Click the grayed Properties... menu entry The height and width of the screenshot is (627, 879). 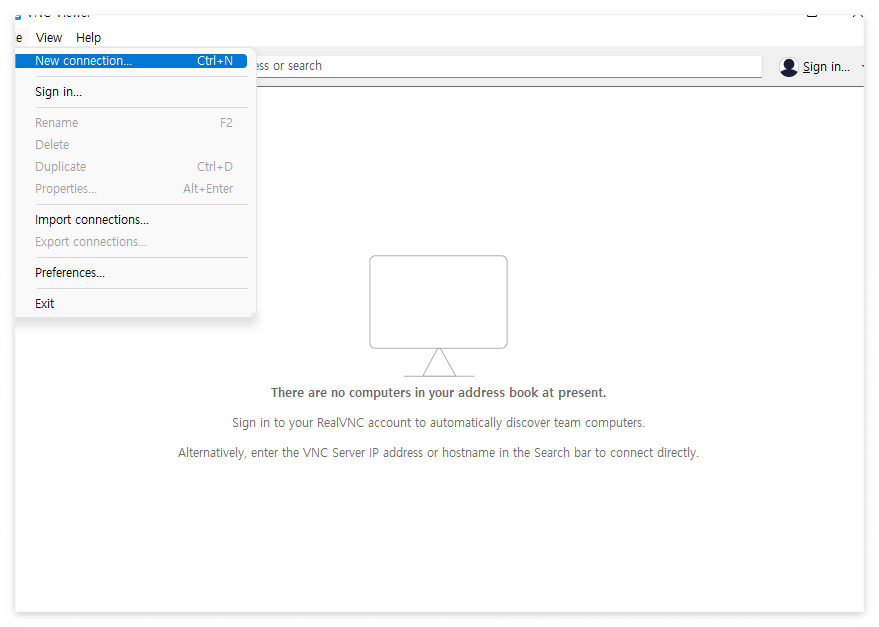[x=131, y=189]
